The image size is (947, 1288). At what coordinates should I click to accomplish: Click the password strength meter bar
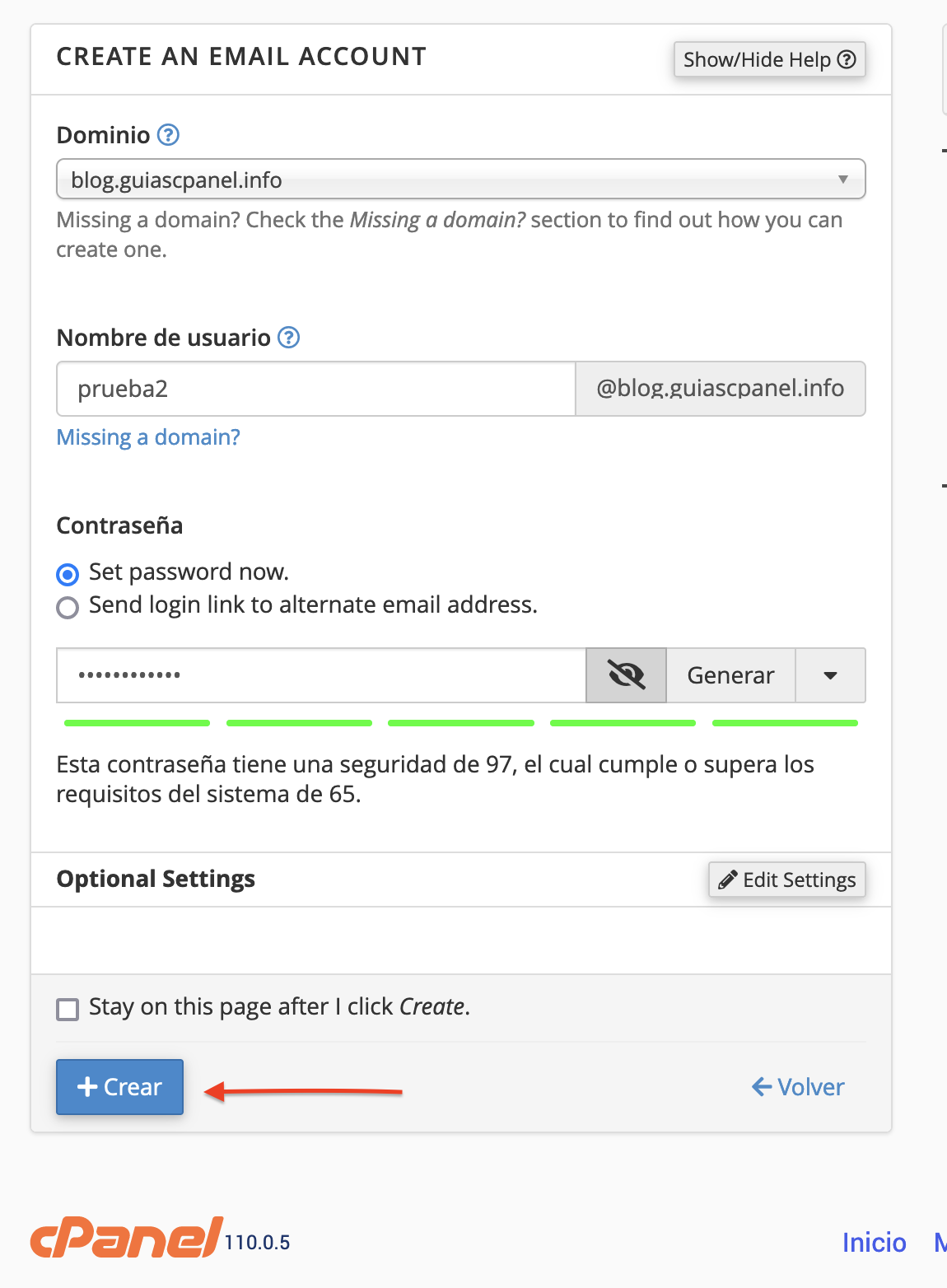click(461, 723)
